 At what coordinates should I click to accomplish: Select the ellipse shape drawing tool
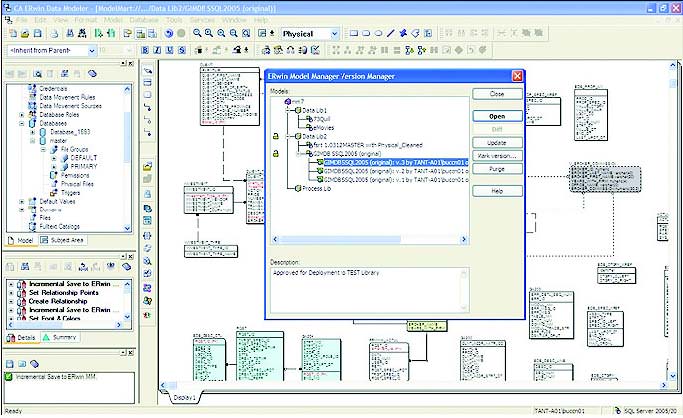pos(378,33)
